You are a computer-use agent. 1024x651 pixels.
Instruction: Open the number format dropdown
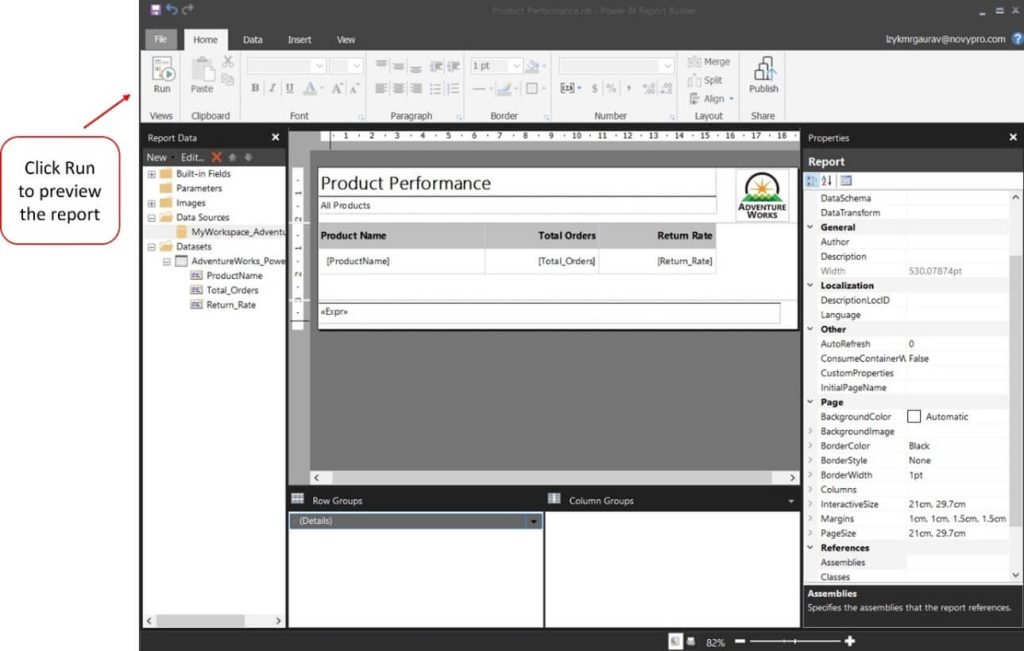point(667,65)
